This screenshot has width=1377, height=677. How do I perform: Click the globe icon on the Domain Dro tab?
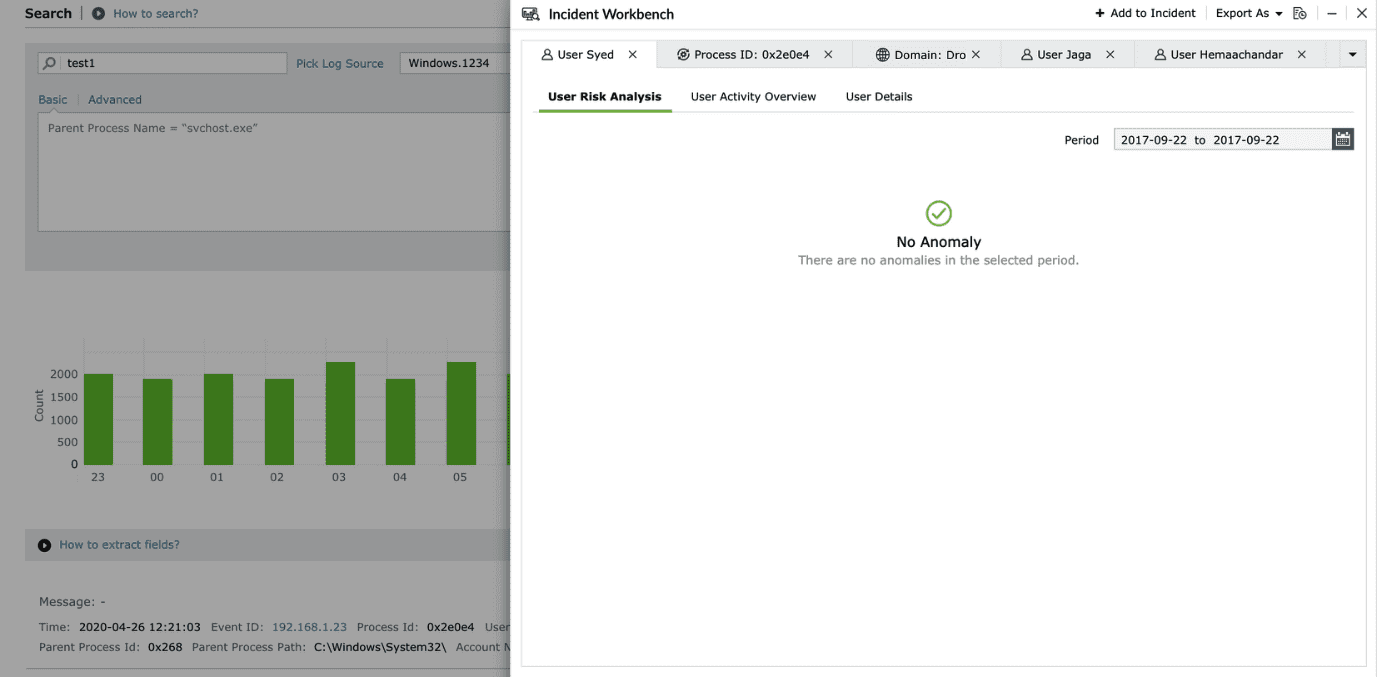point(886,54)
